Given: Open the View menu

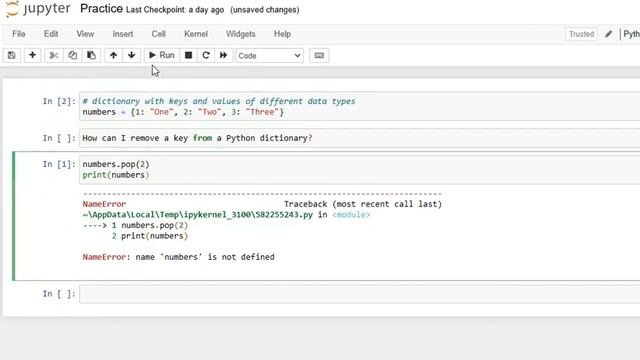Looking at the screenshot, I should (85, 34).
